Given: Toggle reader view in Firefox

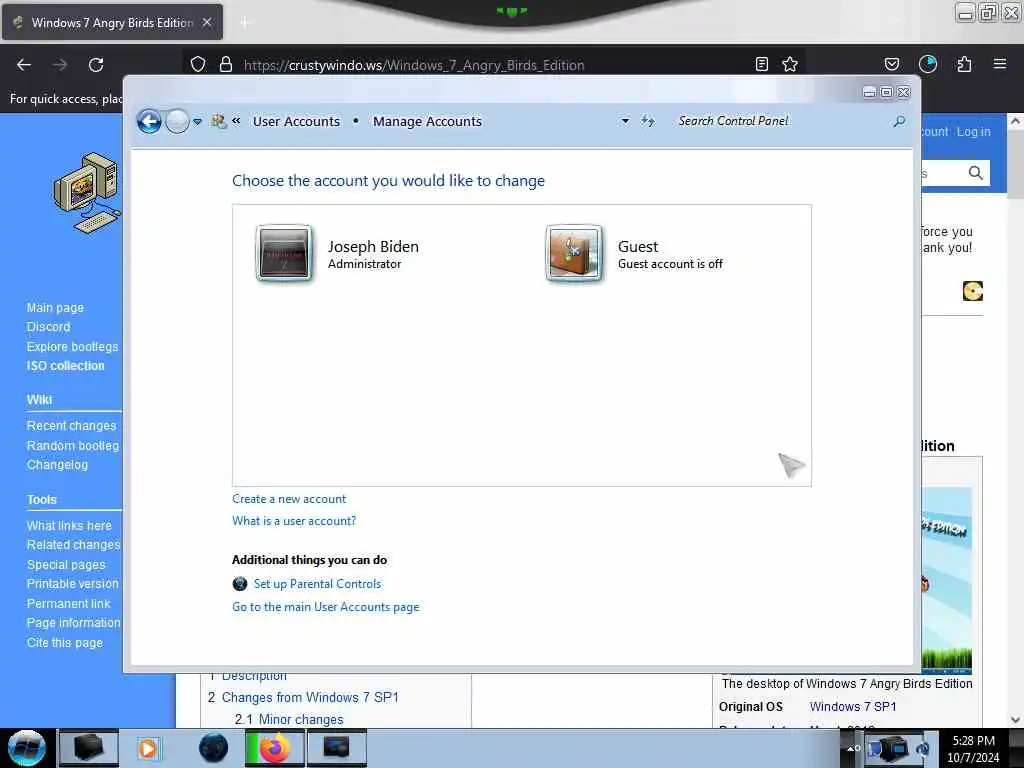Looking at the screenshot, I should click(x=761, y=65).
